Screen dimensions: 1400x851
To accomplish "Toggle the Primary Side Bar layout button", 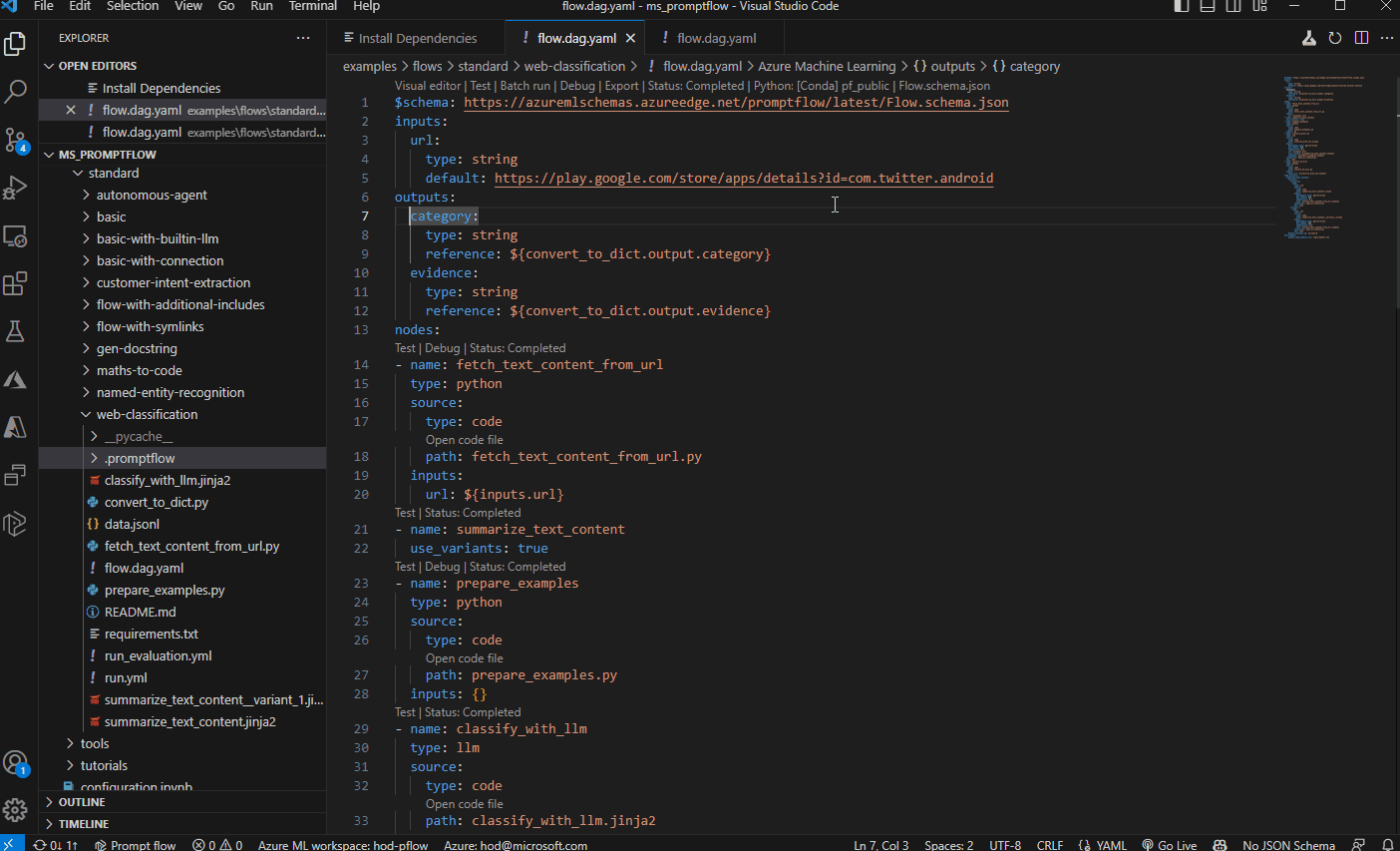I will coord(1182,6).
